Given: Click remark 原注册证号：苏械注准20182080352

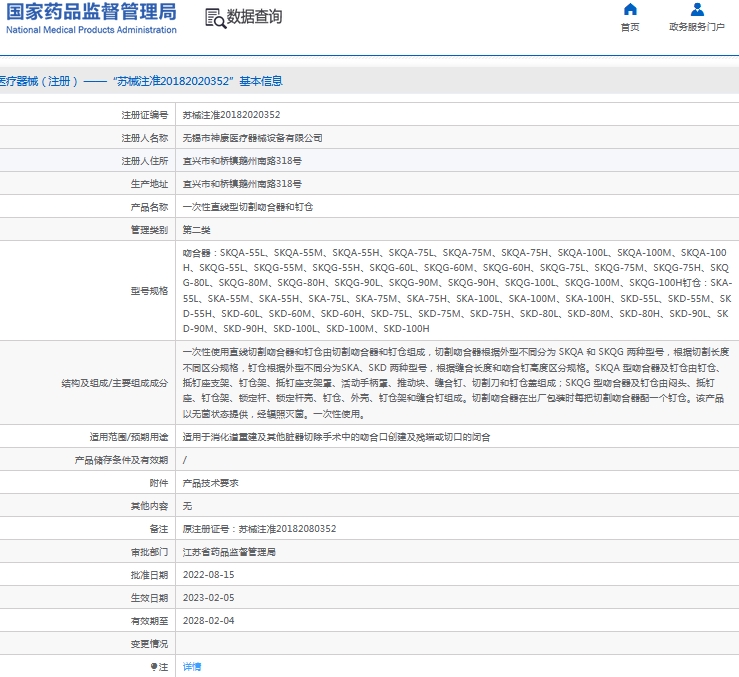Looking at the screenshot, I should pyautogui.click(x=260, y=528).
